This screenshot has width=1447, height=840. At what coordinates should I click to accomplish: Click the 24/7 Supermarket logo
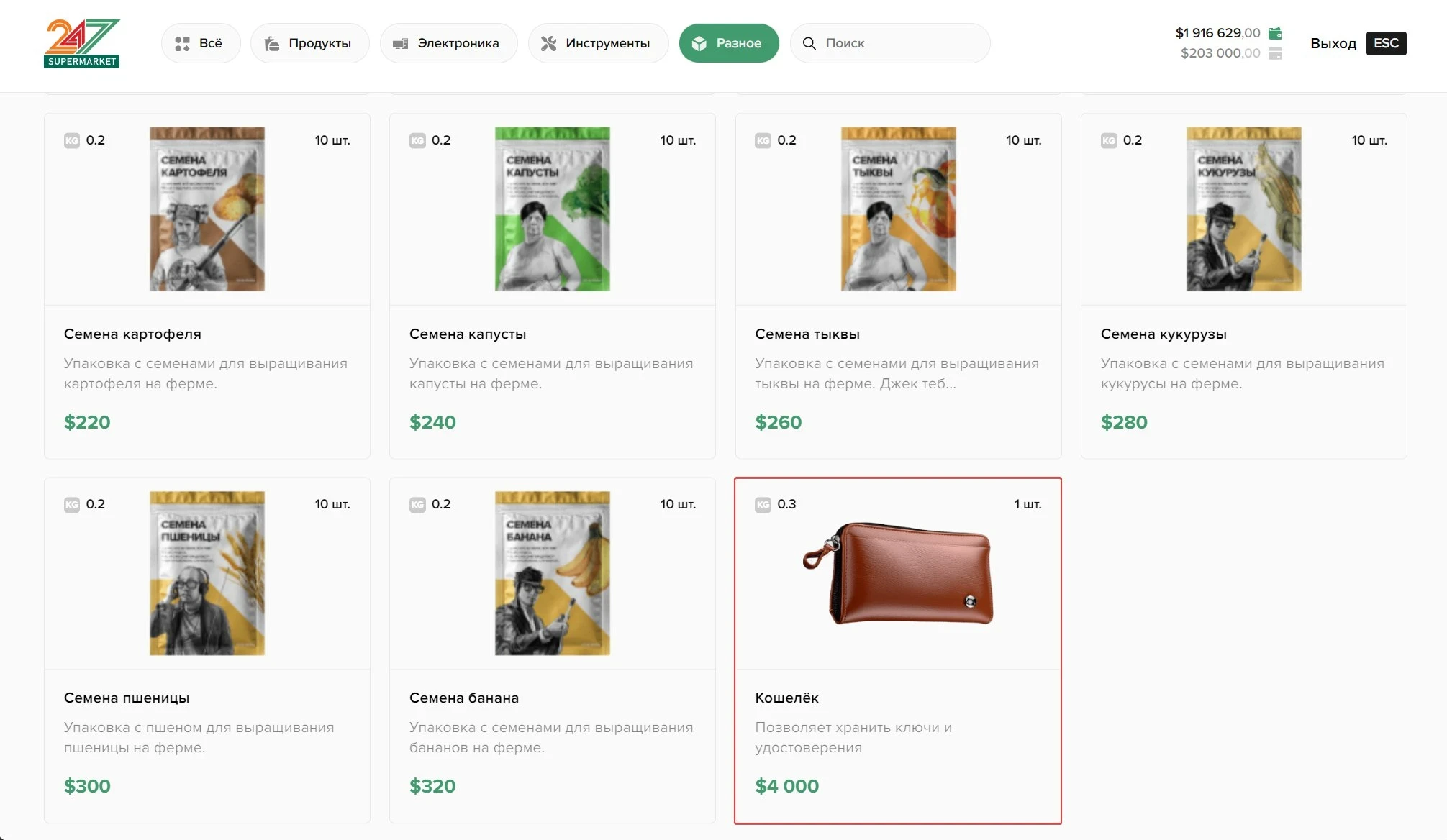pyautogui.click(x=81, y=43)
